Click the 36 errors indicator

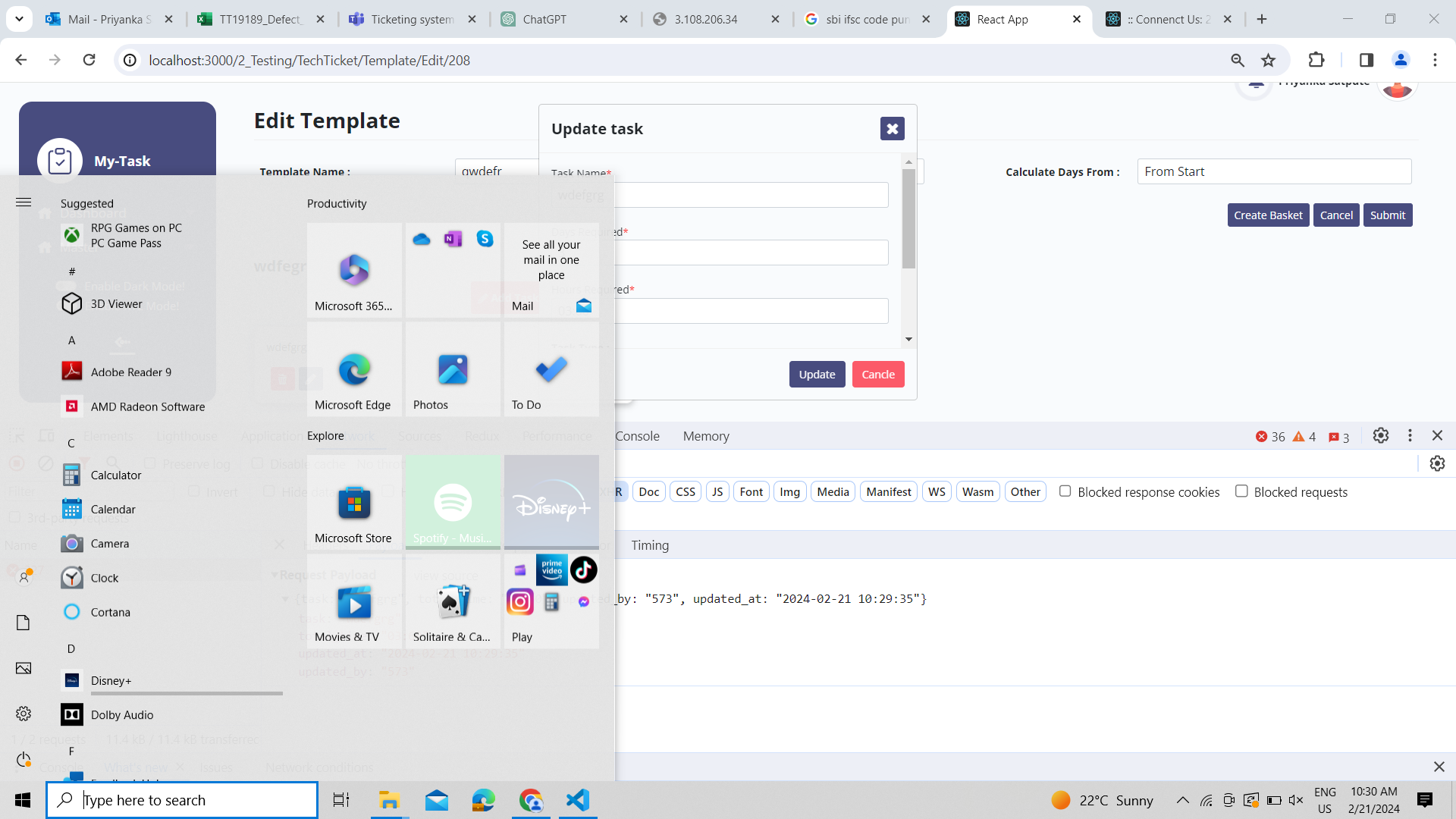(x=1270, y=437)
